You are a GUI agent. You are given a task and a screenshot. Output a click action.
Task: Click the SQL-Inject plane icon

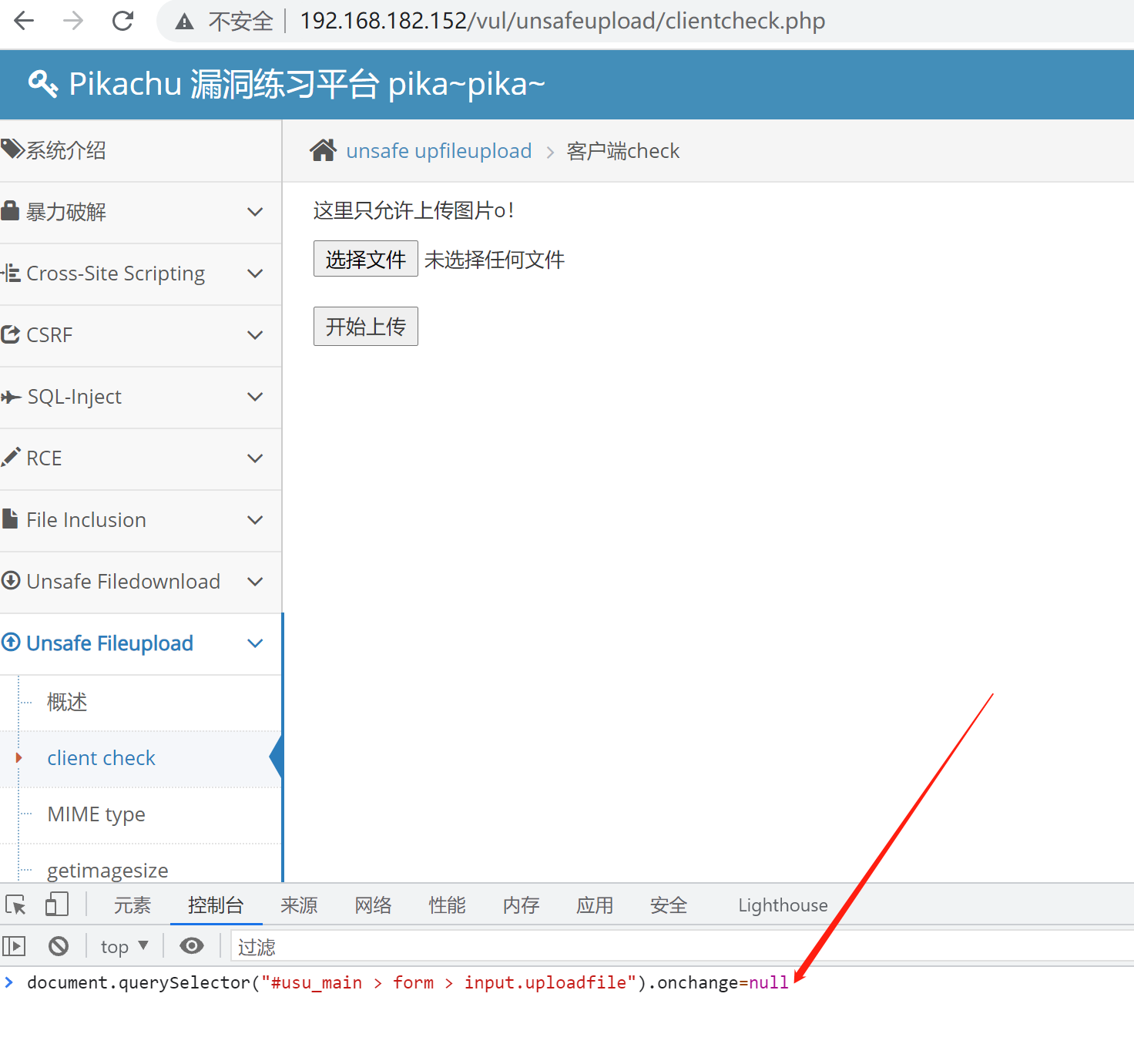11,397
